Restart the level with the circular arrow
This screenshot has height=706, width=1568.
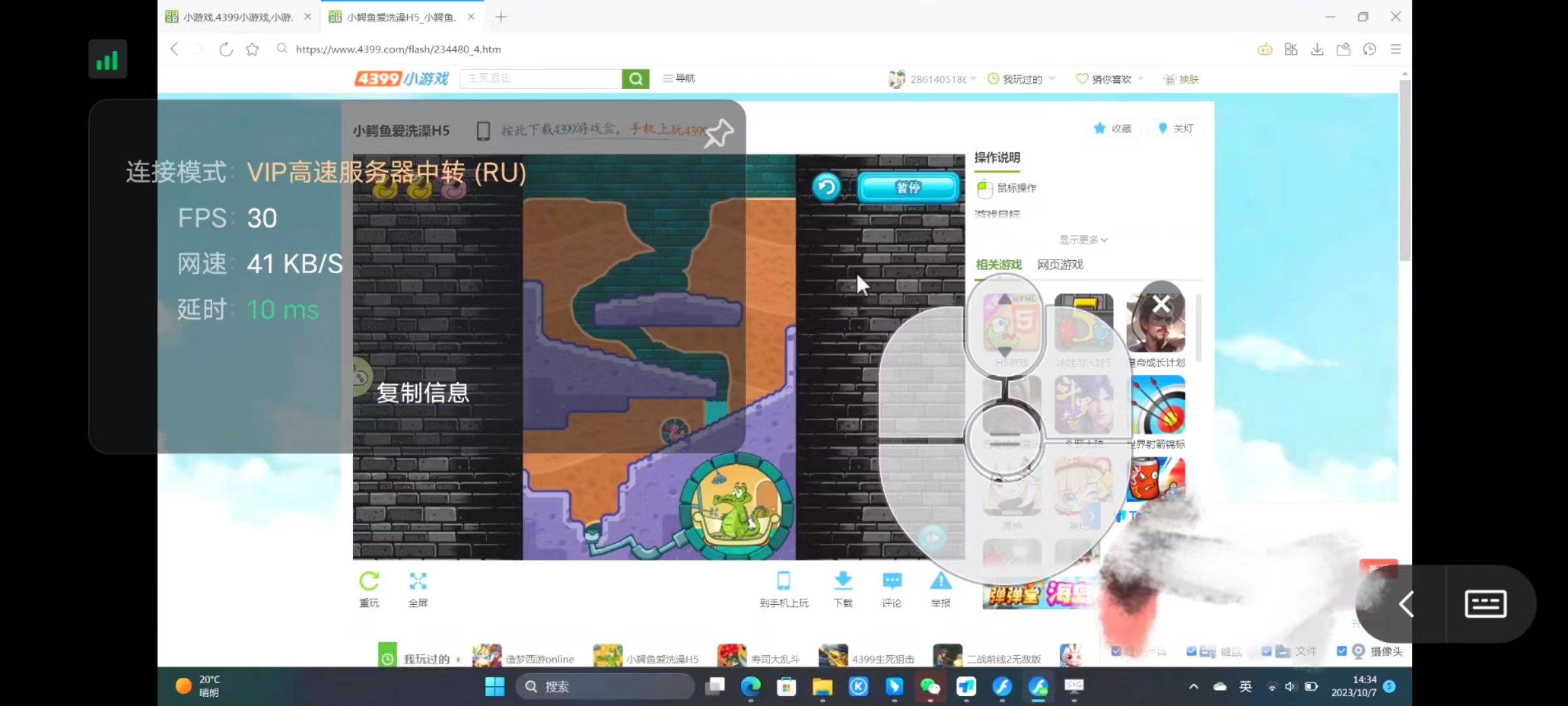point(826,188)
